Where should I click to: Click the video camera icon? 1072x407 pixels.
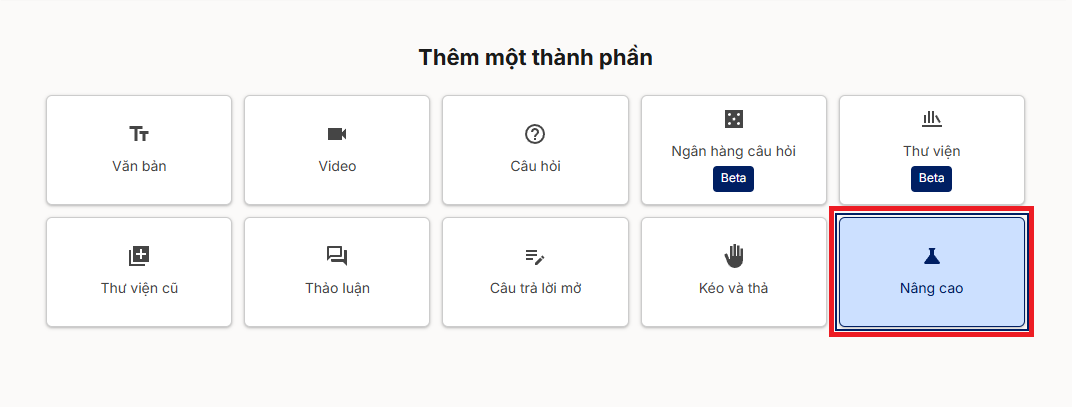point(337,134)
